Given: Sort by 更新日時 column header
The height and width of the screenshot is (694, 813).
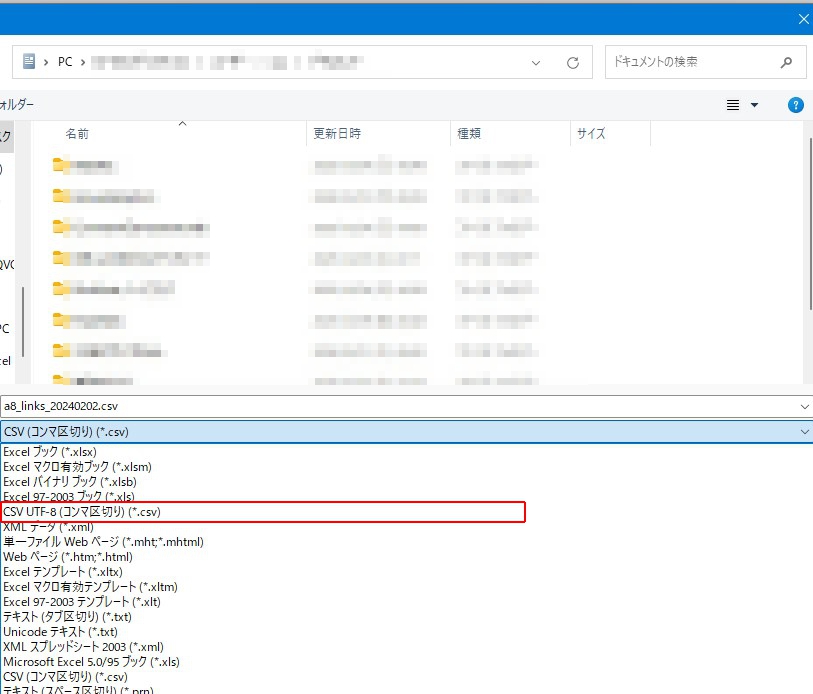Looking at the screenshot, I should [x=337, y=133].
